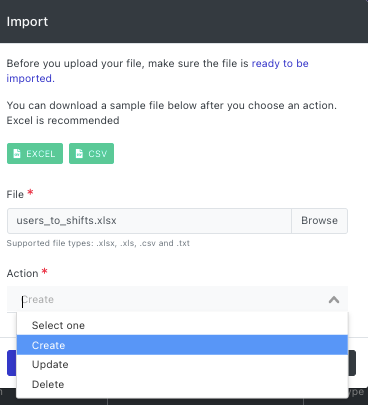This screenshot has width=368, height=405.
Task: Focus the Action search box showing Create
Action: click(x=177, y=299)
